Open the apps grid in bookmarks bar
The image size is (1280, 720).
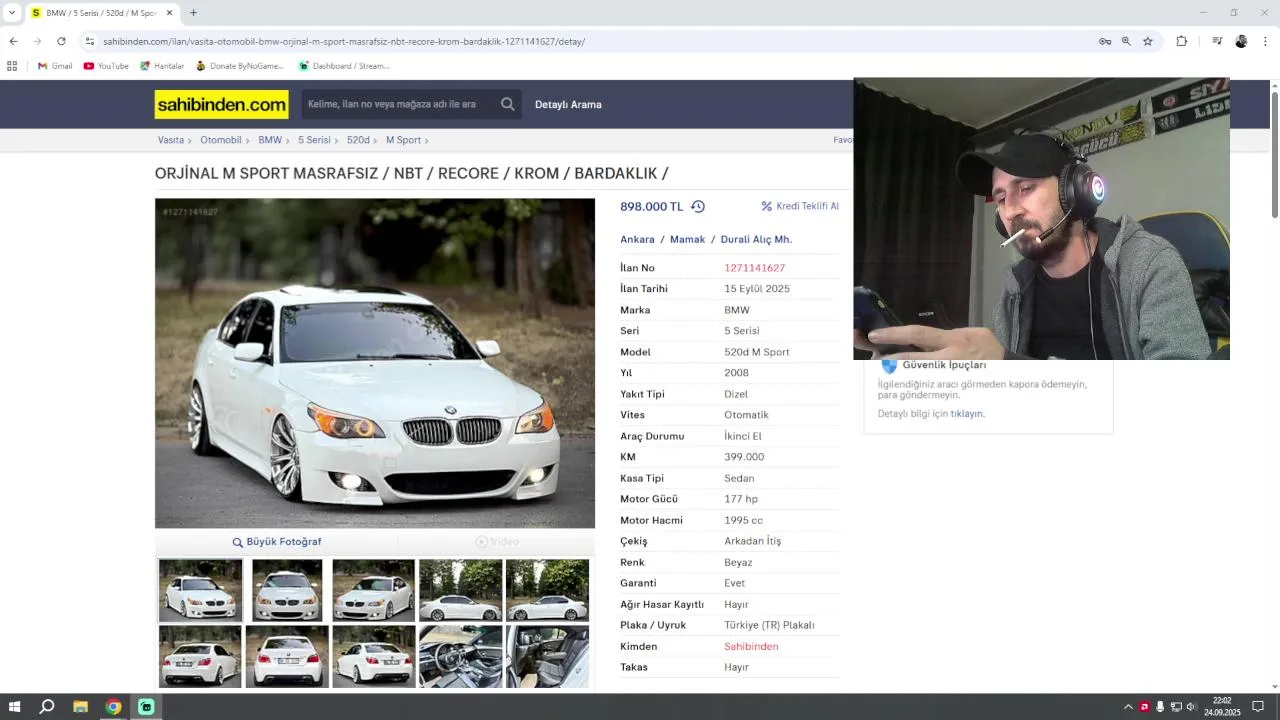point(12,66)
